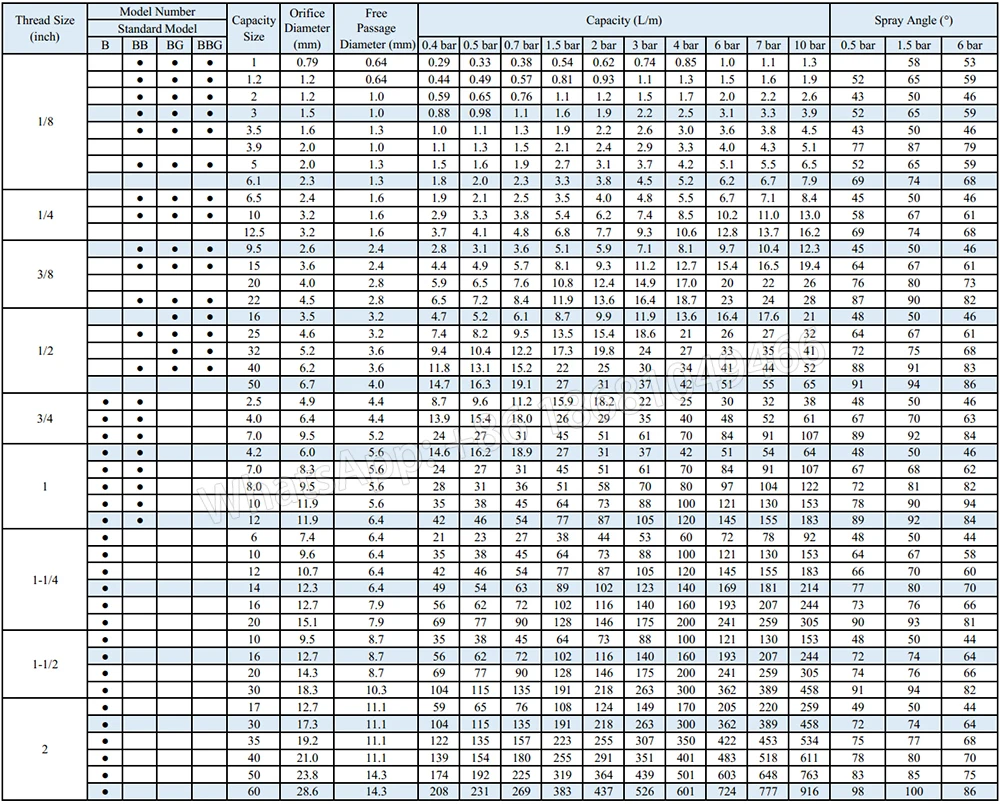
Task: Select the 'Spray Angle (°)' group header
Action: click(x=913, y=20)
